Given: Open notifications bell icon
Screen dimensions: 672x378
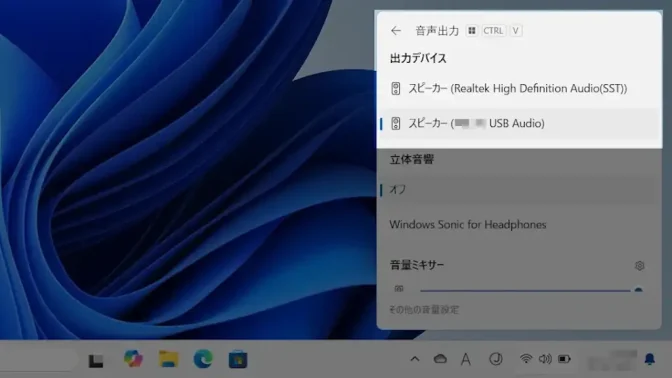Looking at the screenshot, I should [650, 359].
